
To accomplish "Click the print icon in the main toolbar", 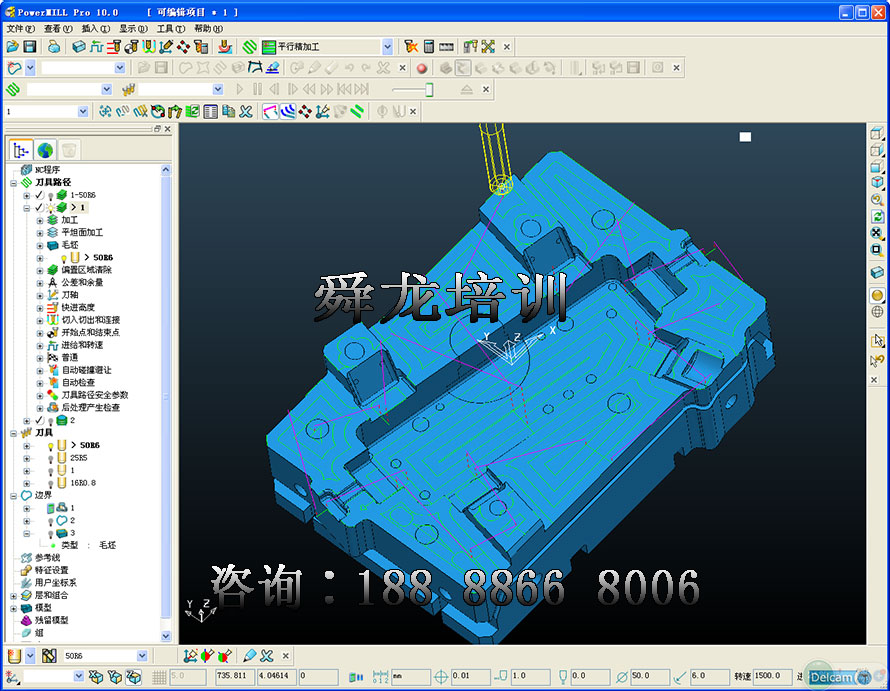I will (x=54, y=47).
